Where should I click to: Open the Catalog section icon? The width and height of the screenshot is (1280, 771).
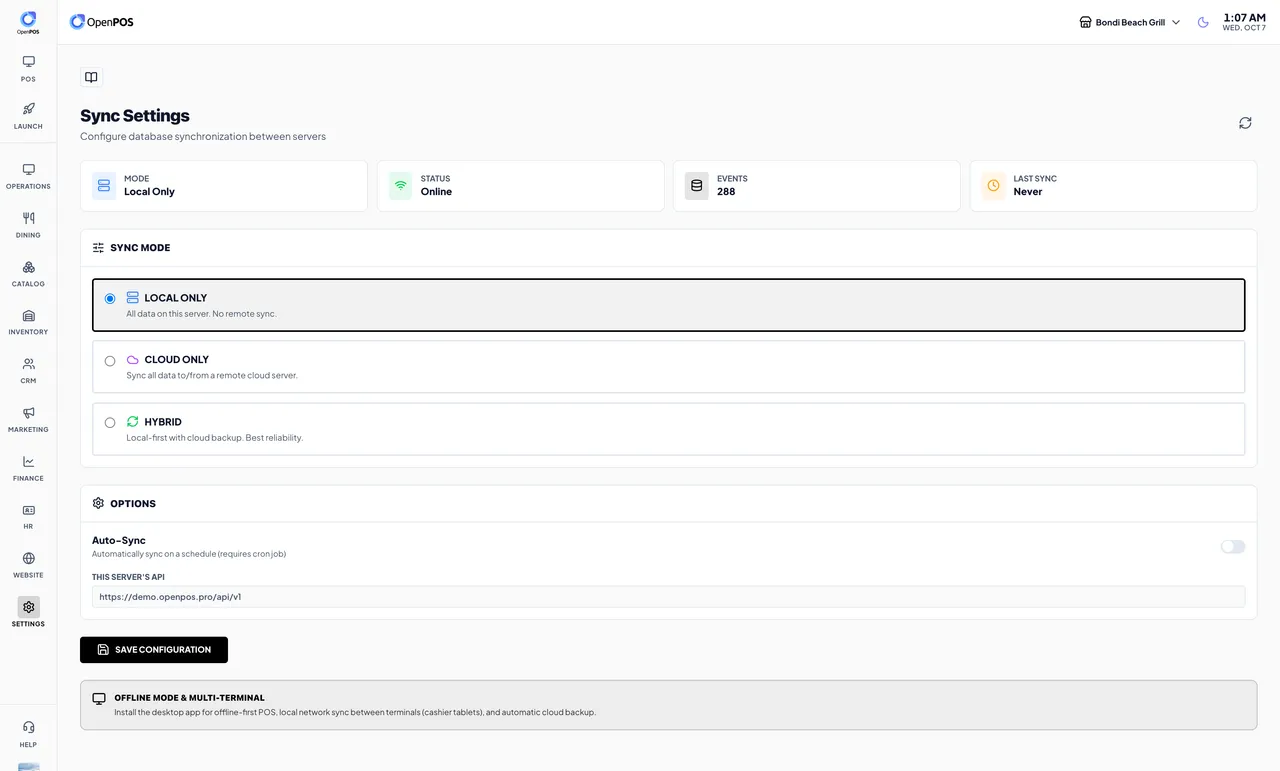28,267
